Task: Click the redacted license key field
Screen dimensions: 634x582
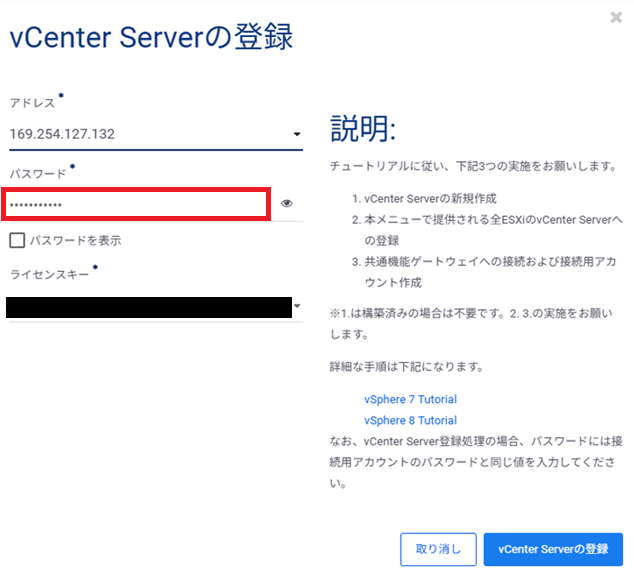Action: point(147,306)
